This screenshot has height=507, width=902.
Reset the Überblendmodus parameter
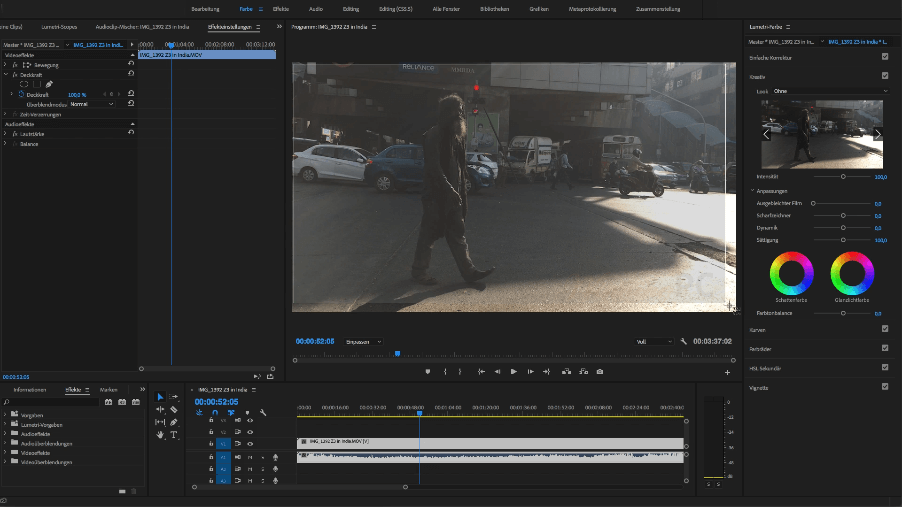click(x=131, y=104)
